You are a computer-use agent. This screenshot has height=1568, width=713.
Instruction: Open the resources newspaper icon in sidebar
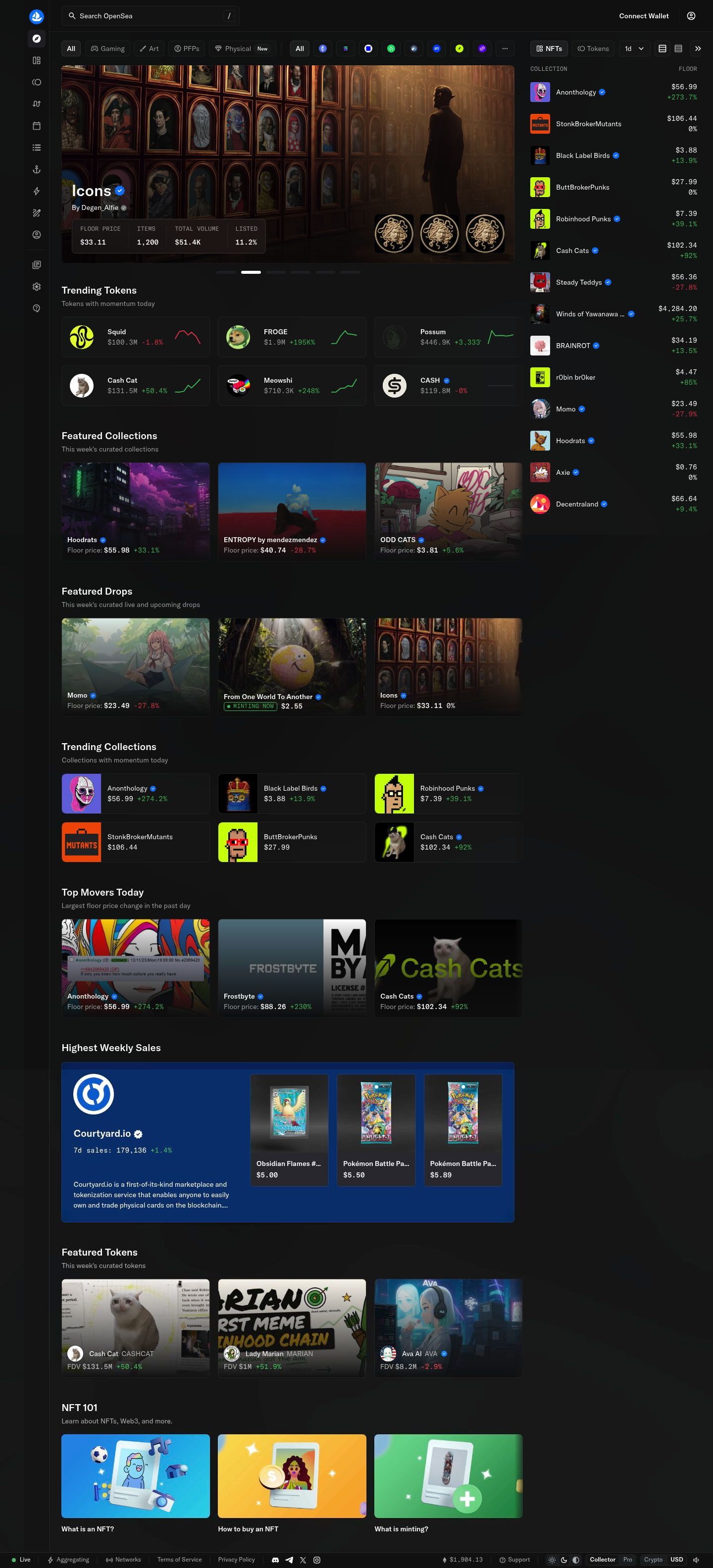[x=37, y=265]
